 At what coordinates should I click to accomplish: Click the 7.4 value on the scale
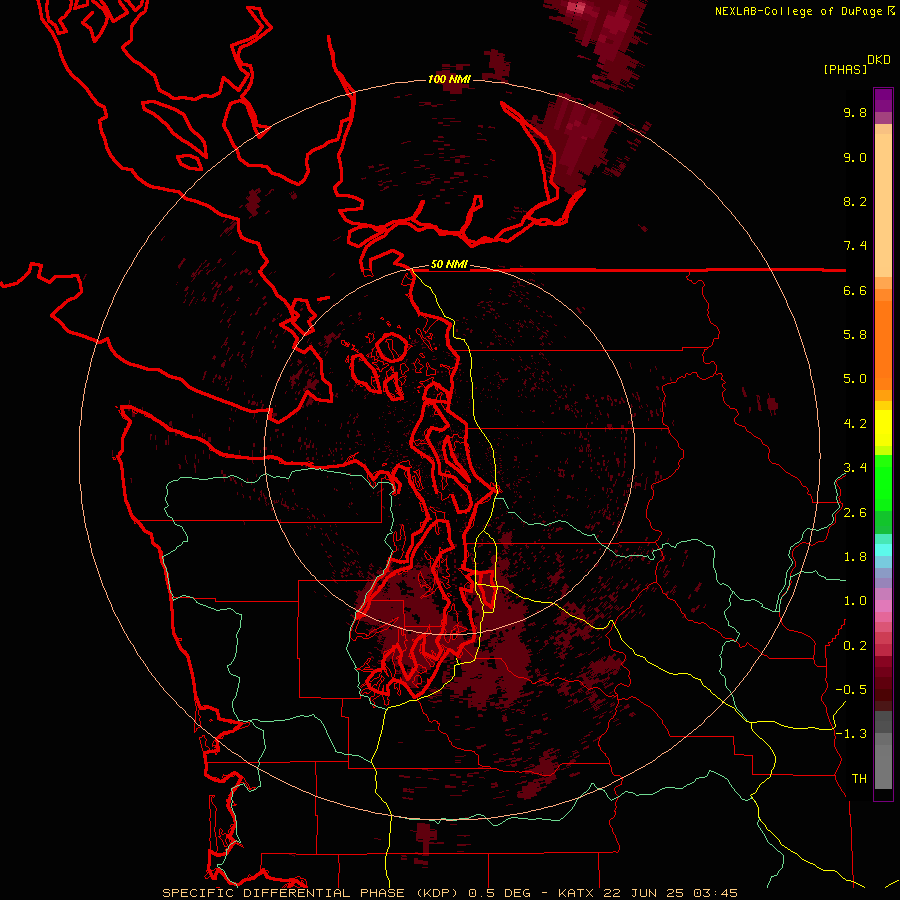pos(855,246)
